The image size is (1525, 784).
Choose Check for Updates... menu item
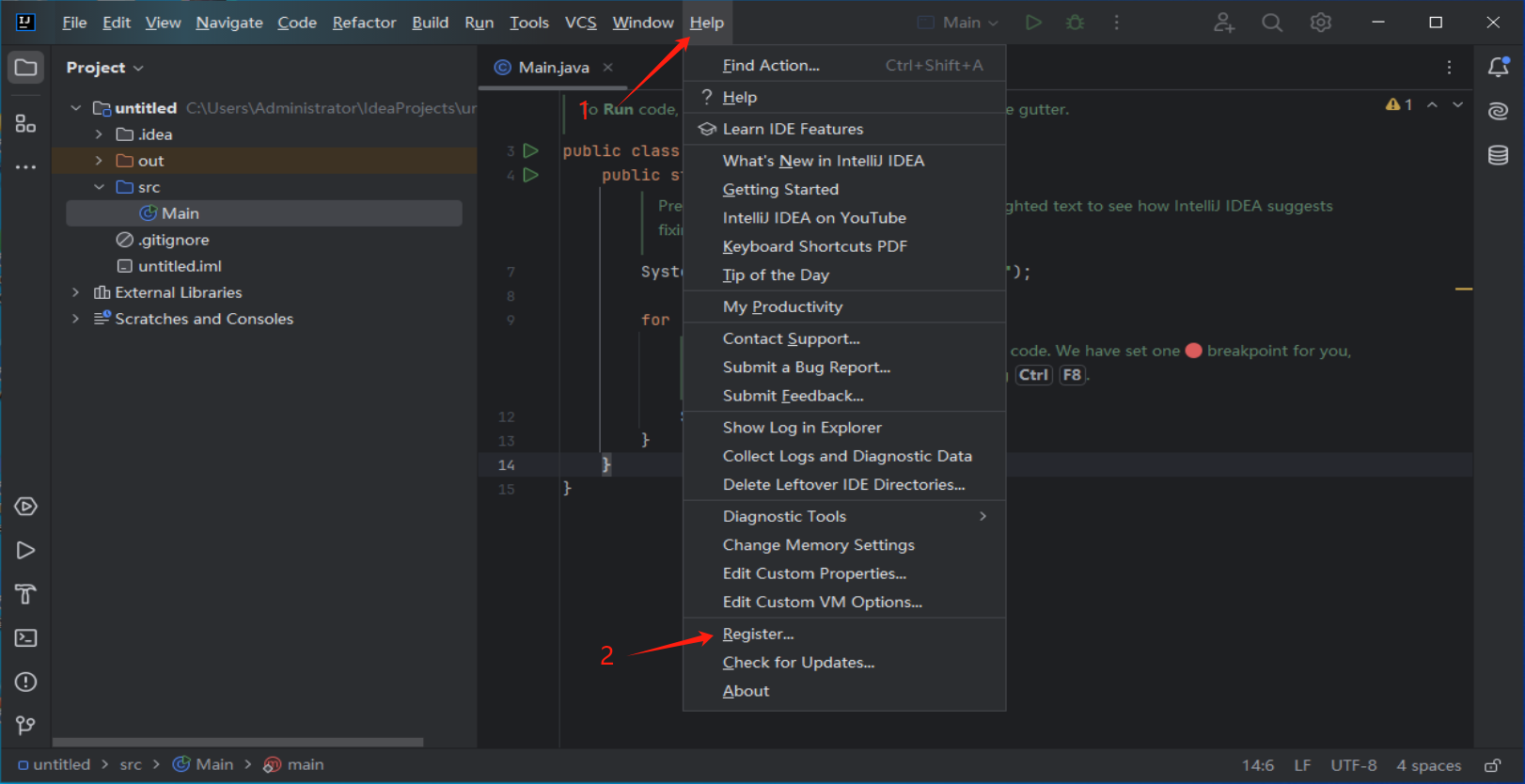click(x=844, y=663)
